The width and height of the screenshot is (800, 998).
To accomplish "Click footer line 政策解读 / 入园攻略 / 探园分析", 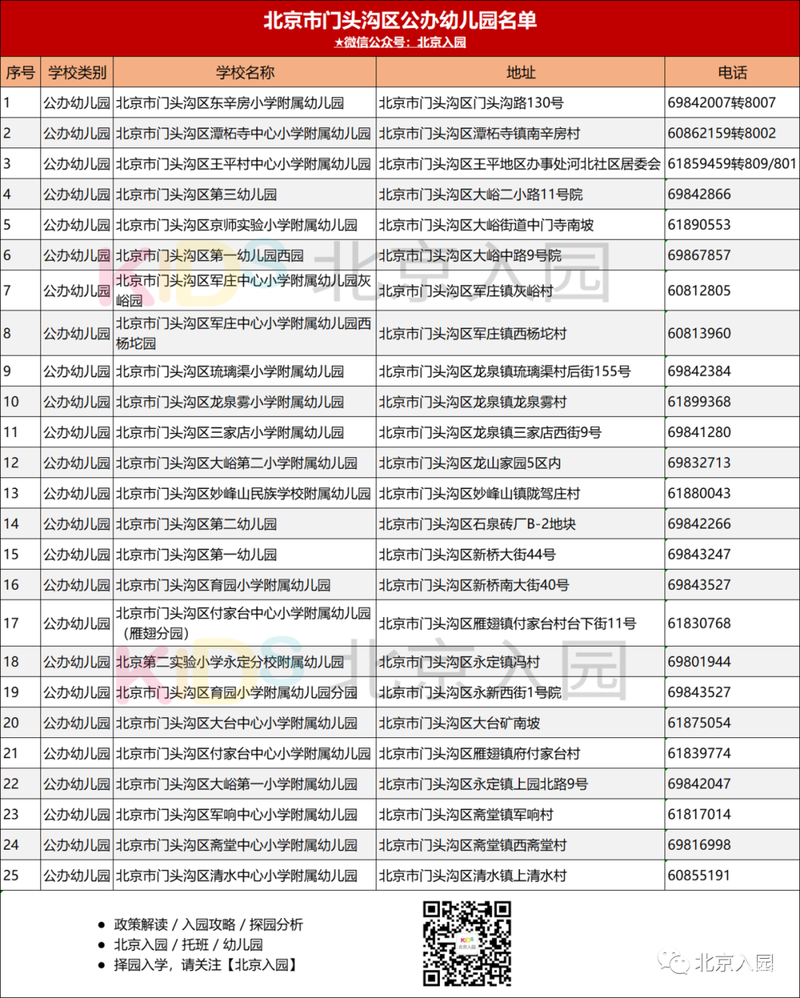I will 208,924.
